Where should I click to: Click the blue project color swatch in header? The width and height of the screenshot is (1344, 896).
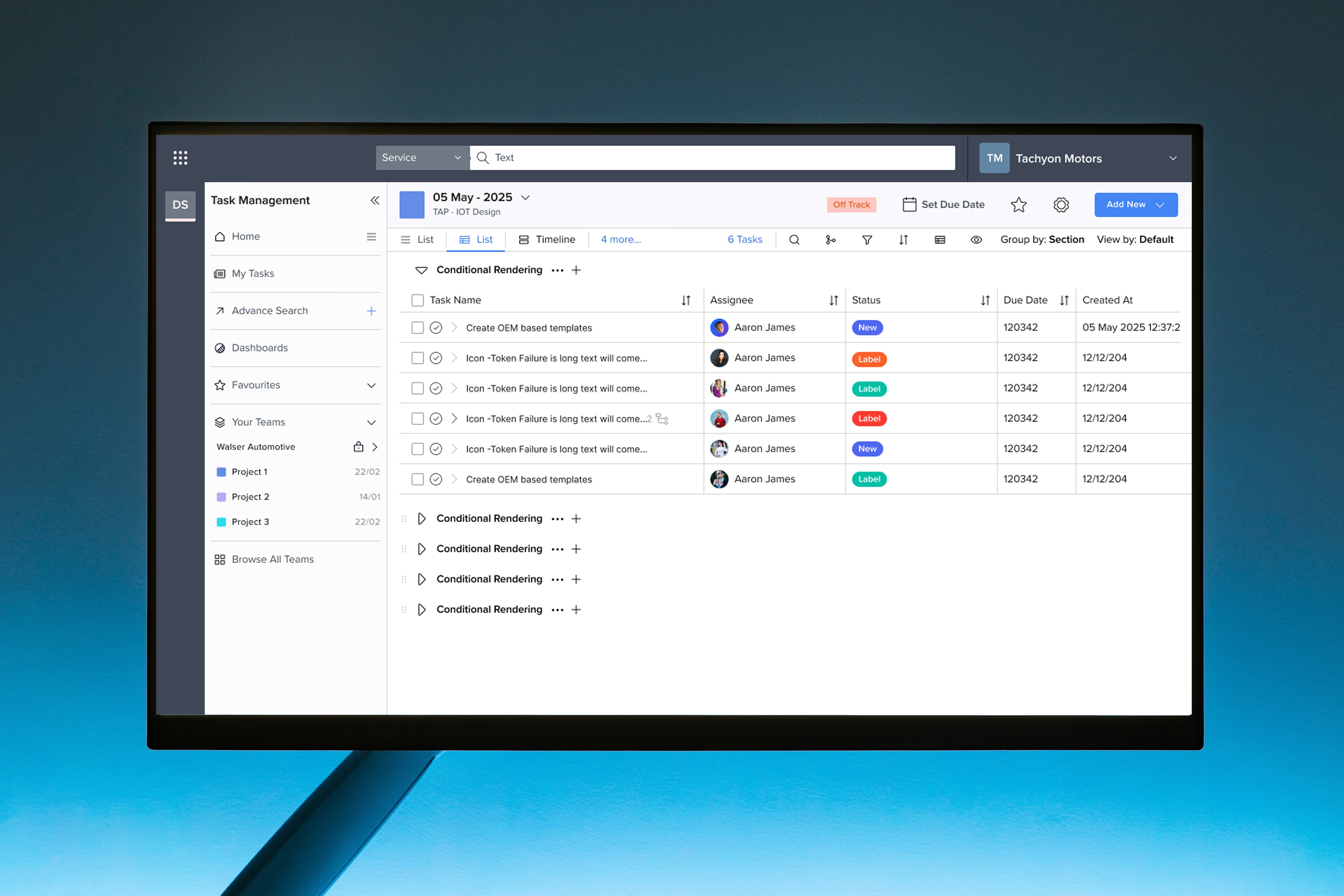(x=411, y=205)
